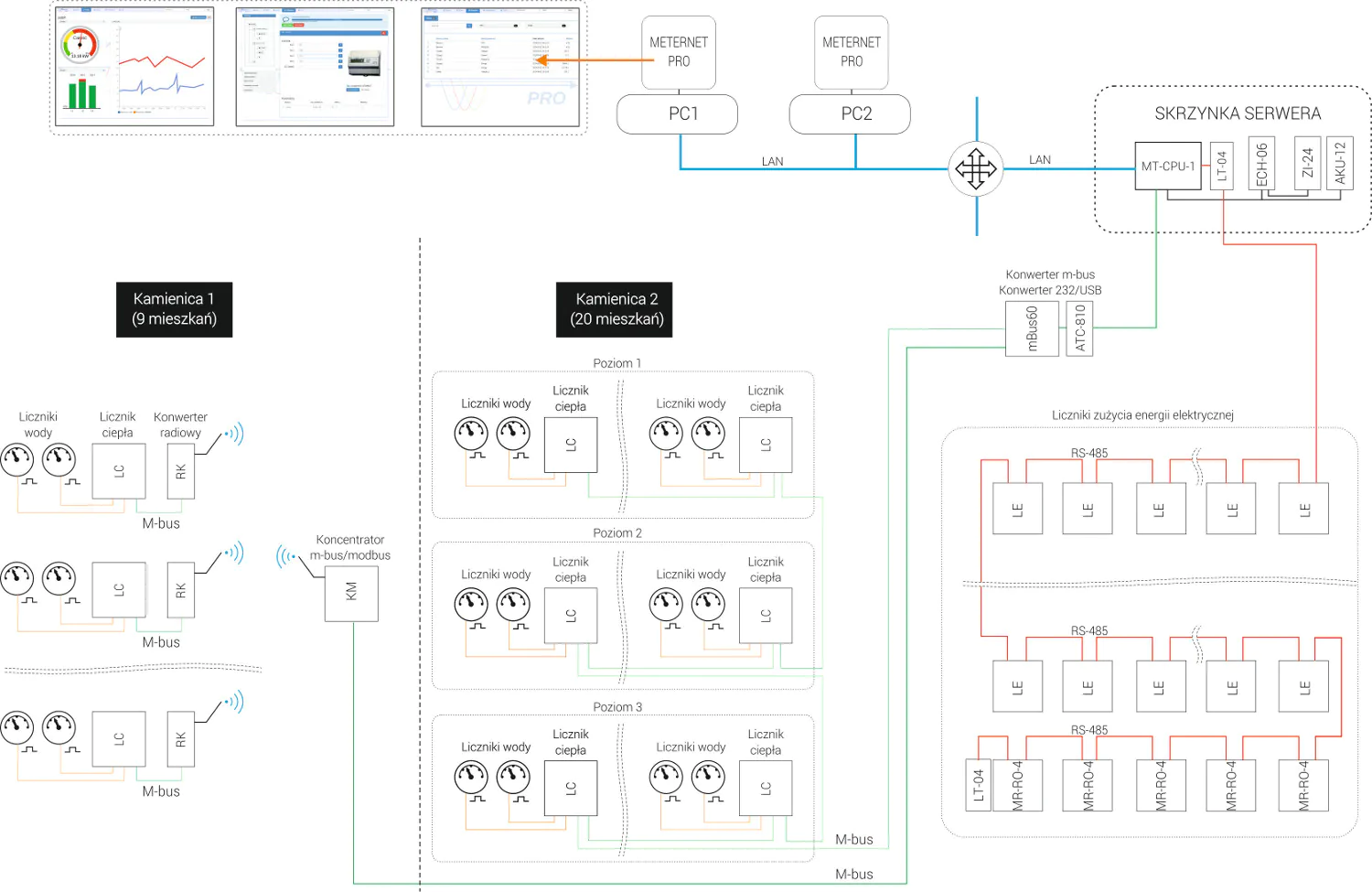Screen dimensions: 1372x892
Task: Click the RS-485 label above MR-RO-4 row
Action: [1089, 730]
